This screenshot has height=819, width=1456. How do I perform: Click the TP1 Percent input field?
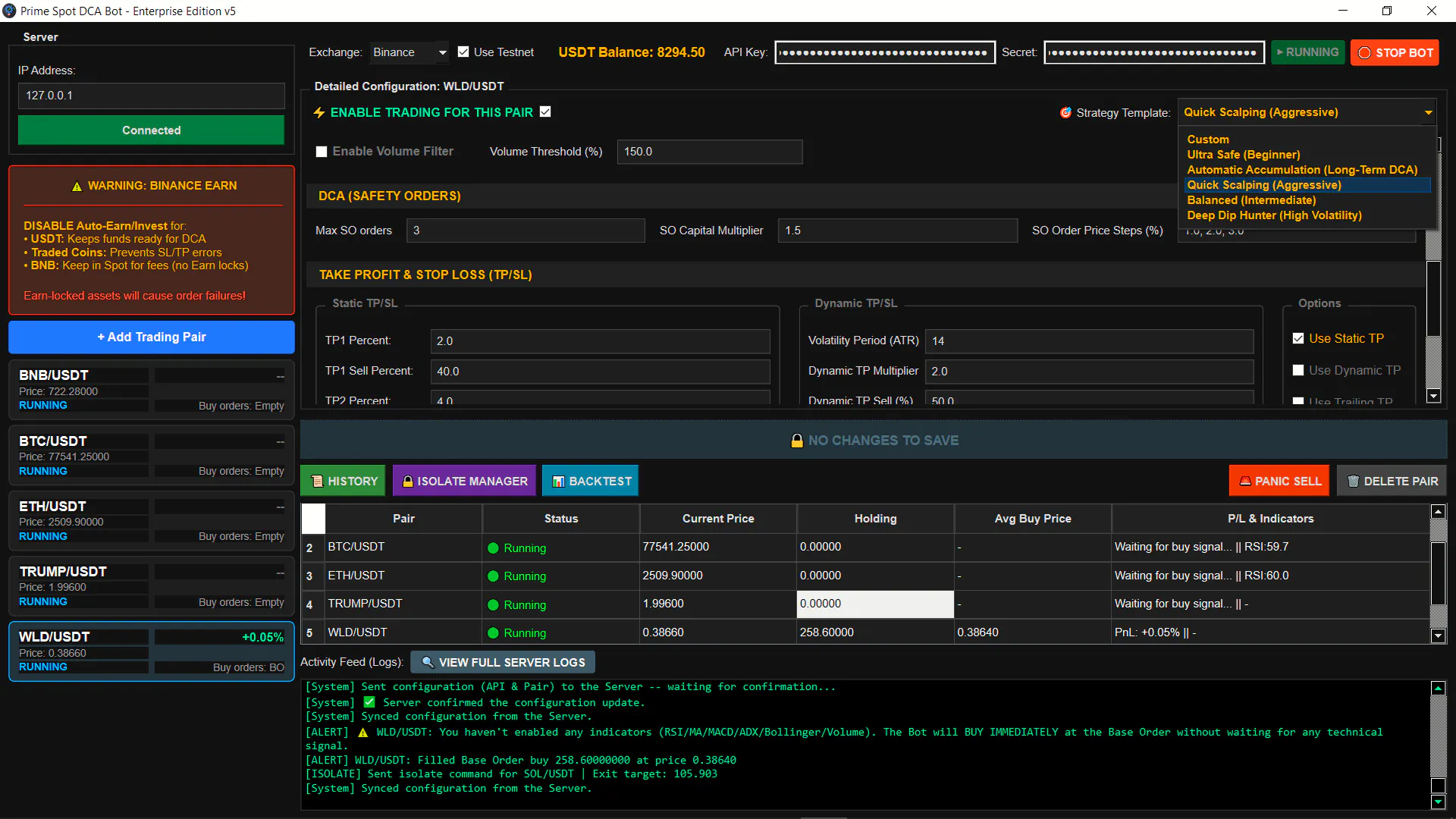(x=600, y=341)
